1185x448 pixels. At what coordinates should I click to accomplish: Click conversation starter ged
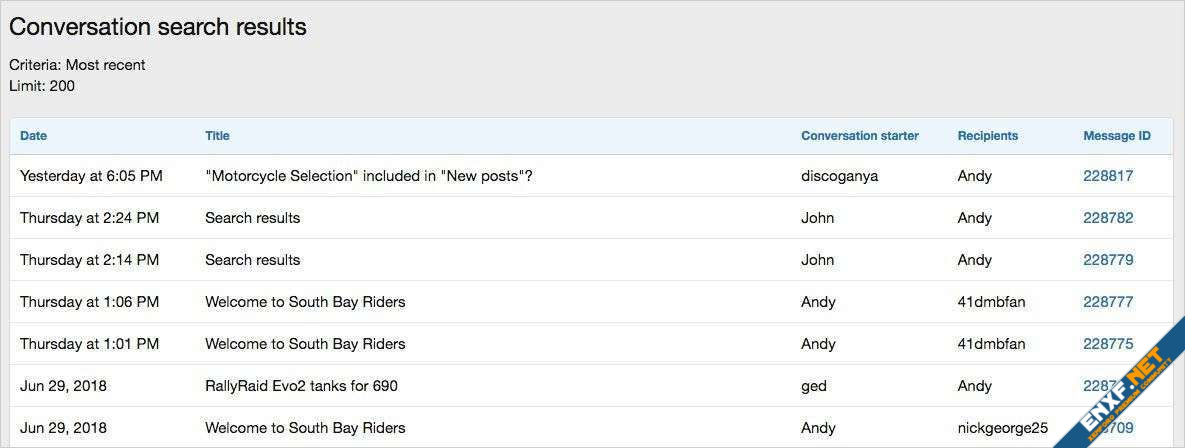coord(813,386)
